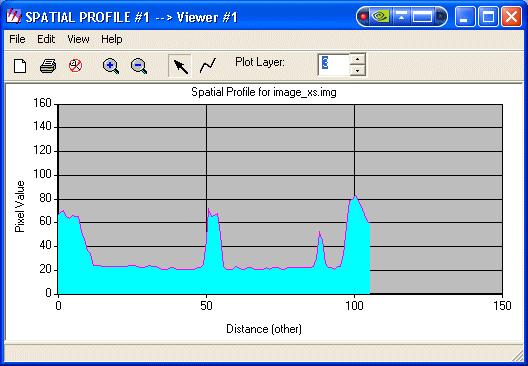The height and width of the screenshot is (366, 528).
Task: Select the arrow pointer tool
Action: tap(180, 66)
